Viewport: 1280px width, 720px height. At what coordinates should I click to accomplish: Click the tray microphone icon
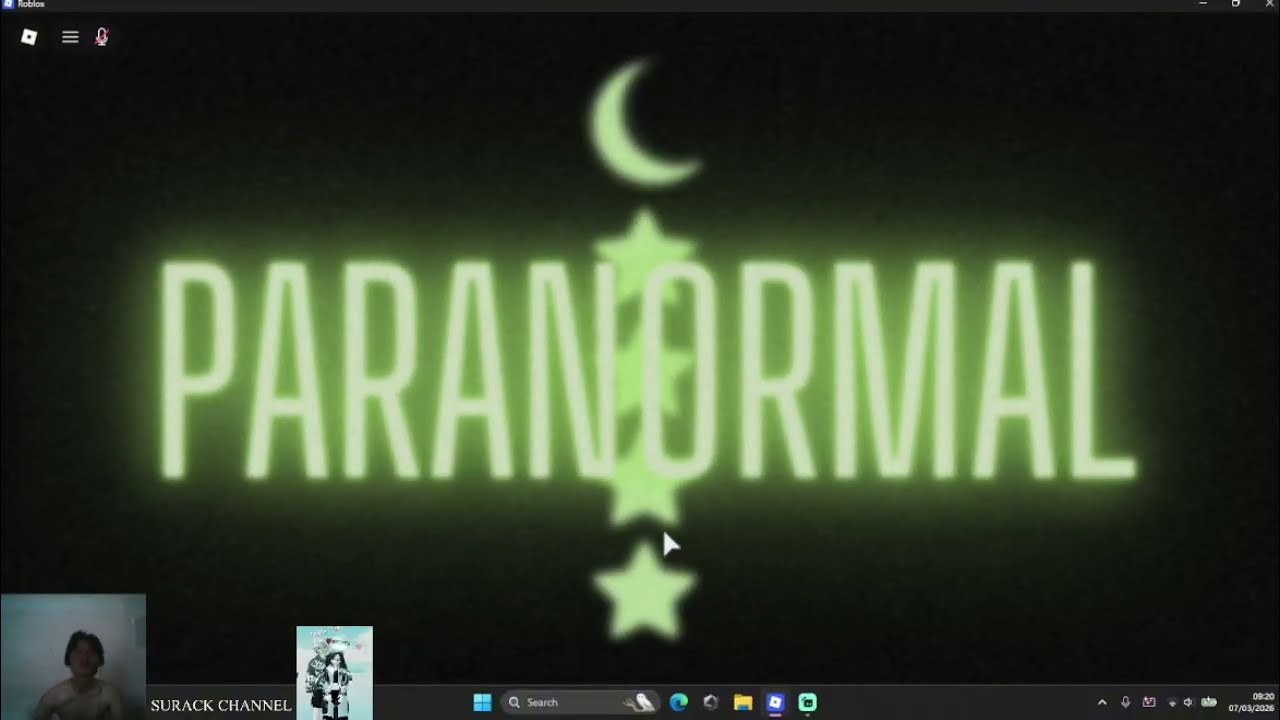click(1125, 702)
